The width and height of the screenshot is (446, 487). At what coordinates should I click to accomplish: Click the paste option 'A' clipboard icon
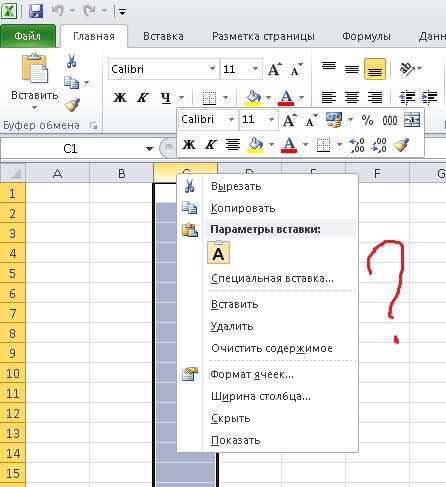click(219, 252)
